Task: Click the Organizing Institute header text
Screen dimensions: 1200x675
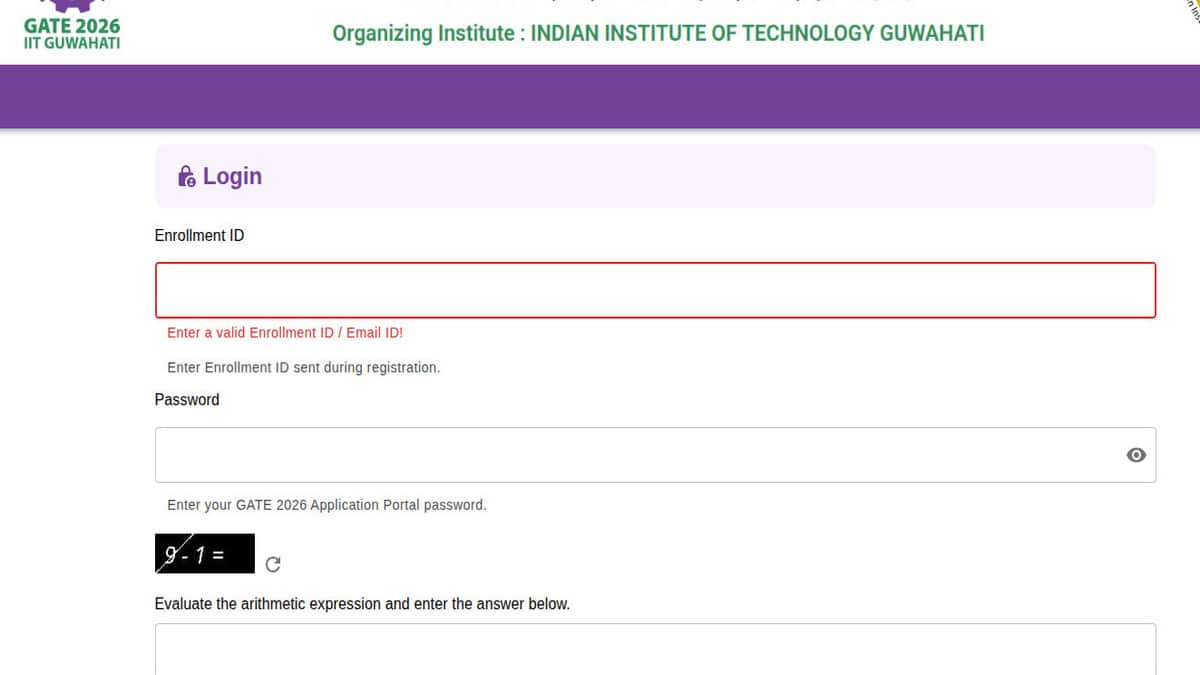Action: 658,33
